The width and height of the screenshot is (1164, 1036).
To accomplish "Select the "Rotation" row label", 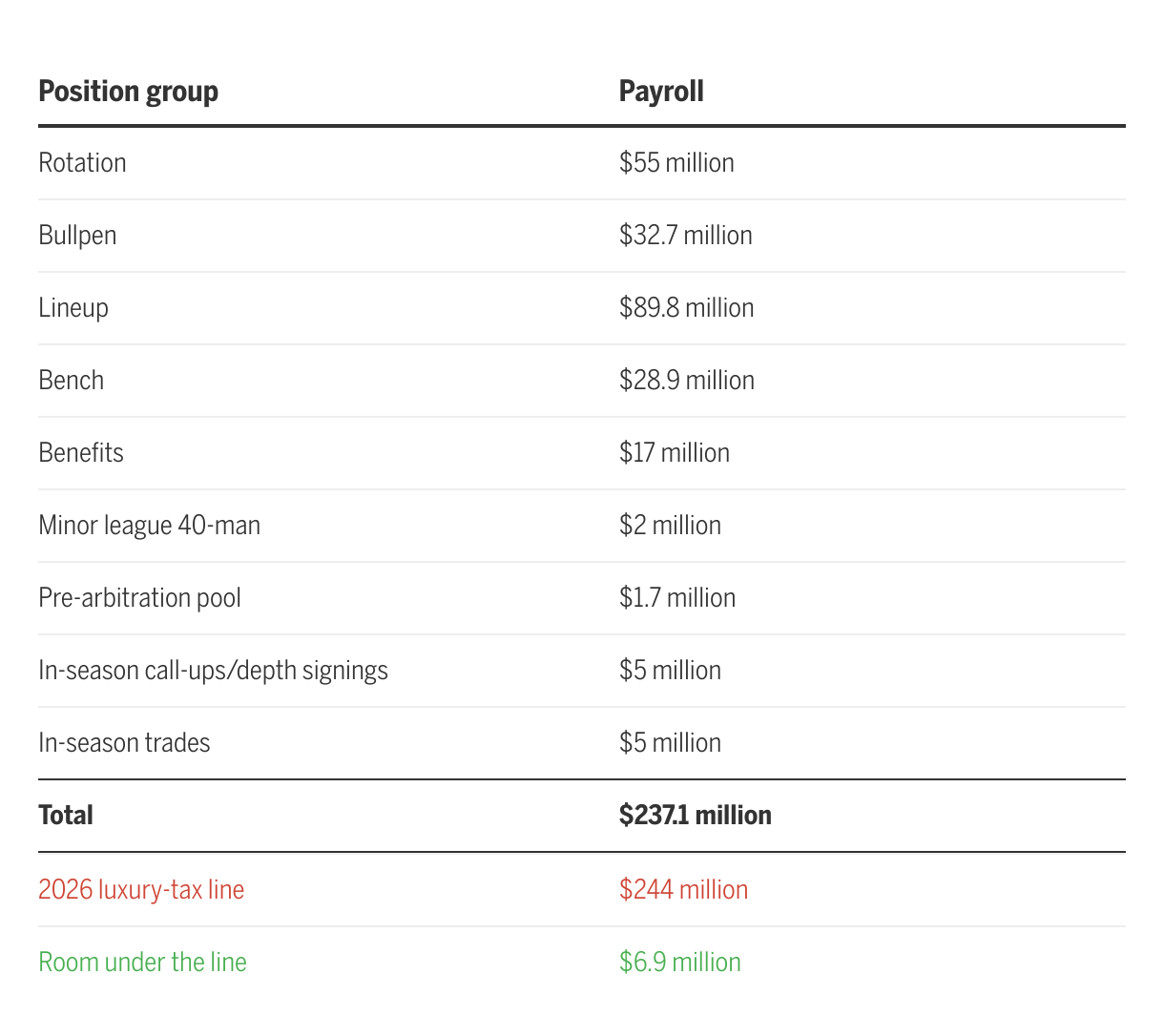I will tap(82, 163).
